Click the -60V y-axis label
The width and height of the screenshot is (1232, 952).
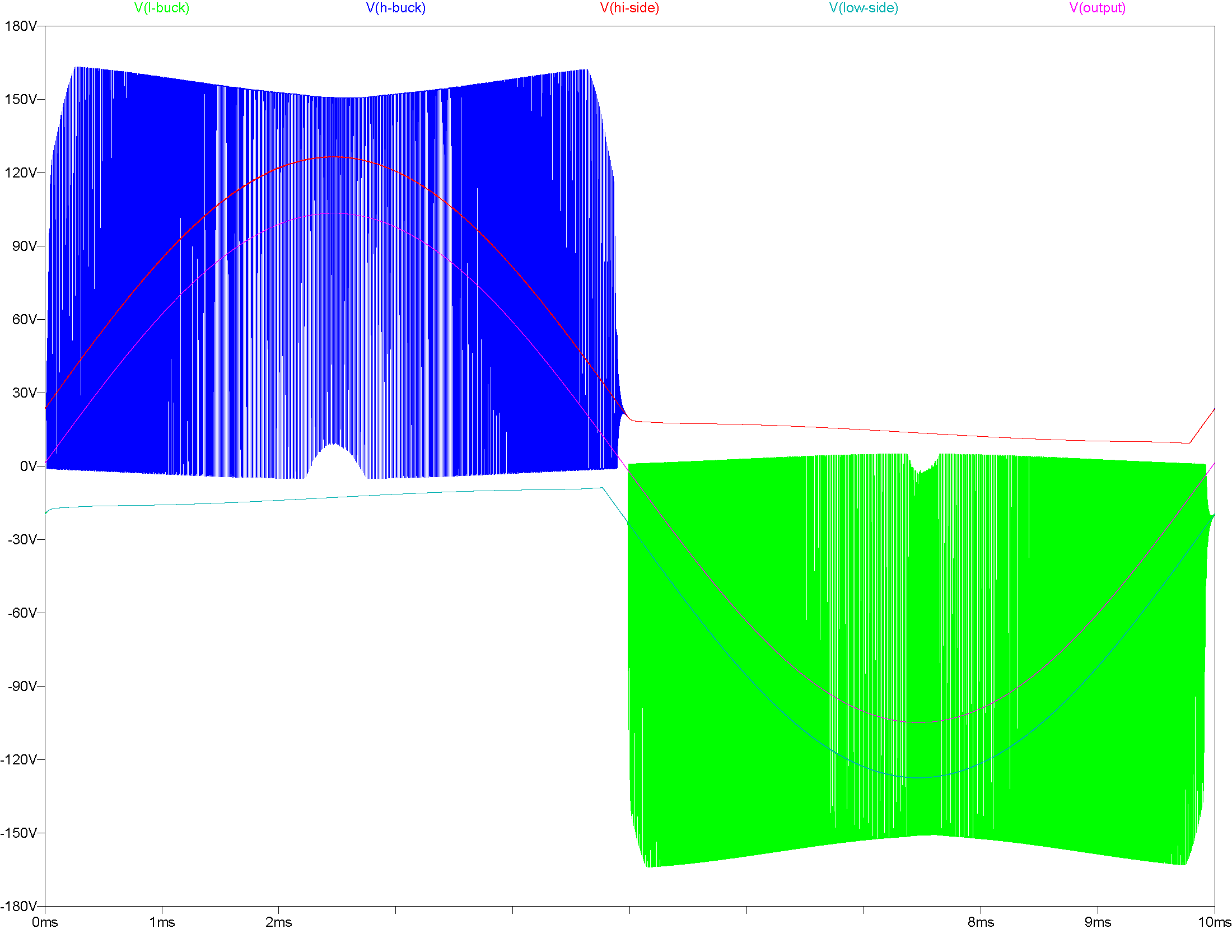point(22,613)
